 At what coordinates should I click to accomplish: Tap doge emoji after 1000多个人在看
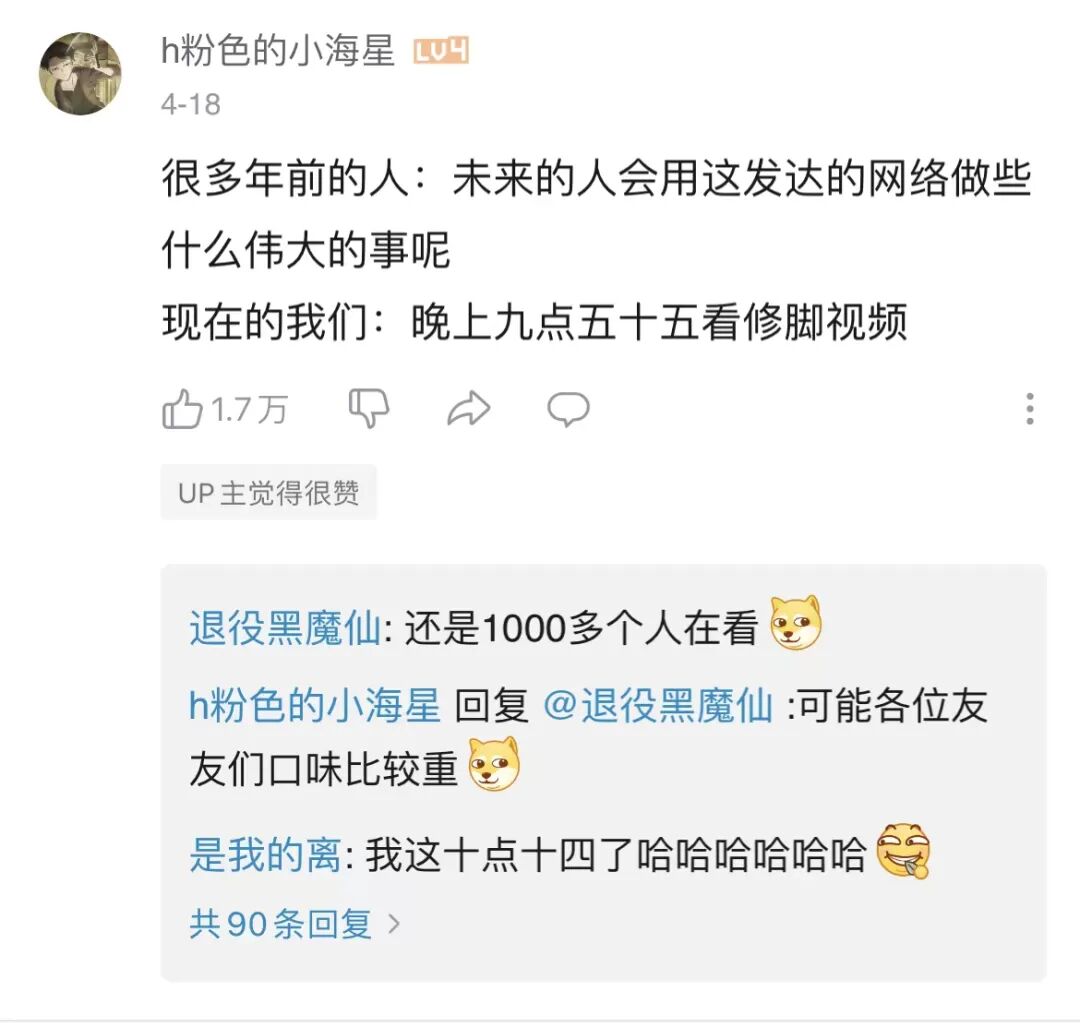coord(796,623)
